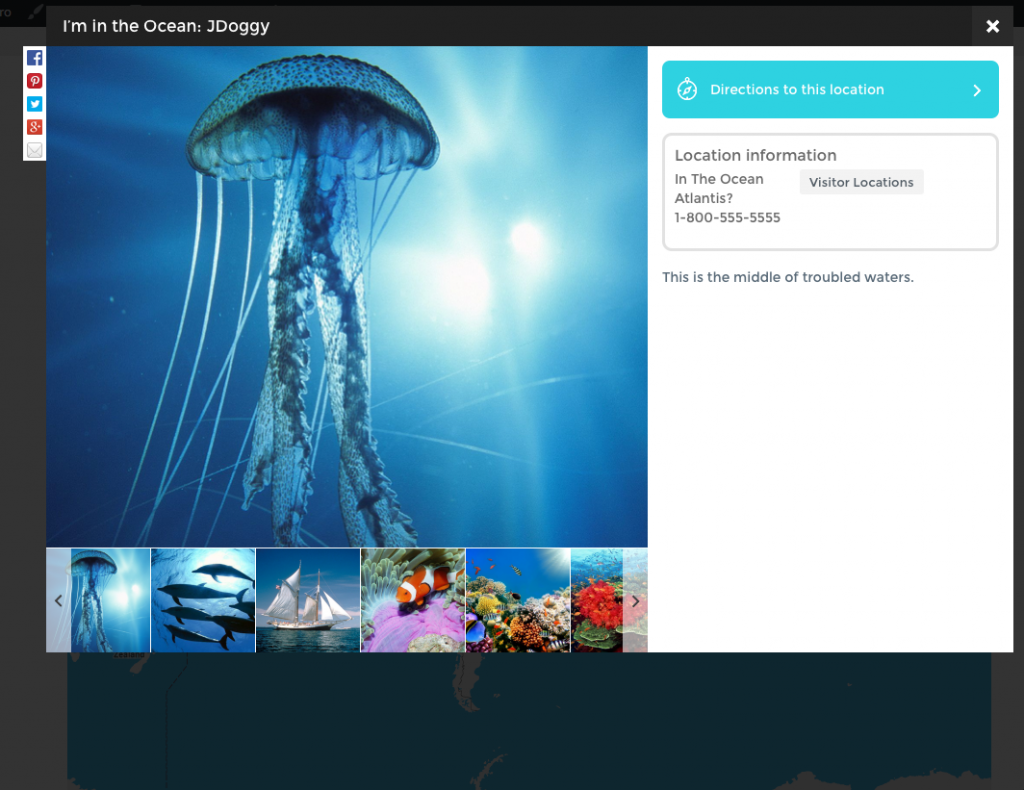The image size is (1024, 790).
Task: Click the compass icon for directions
Action: point(687,90)
